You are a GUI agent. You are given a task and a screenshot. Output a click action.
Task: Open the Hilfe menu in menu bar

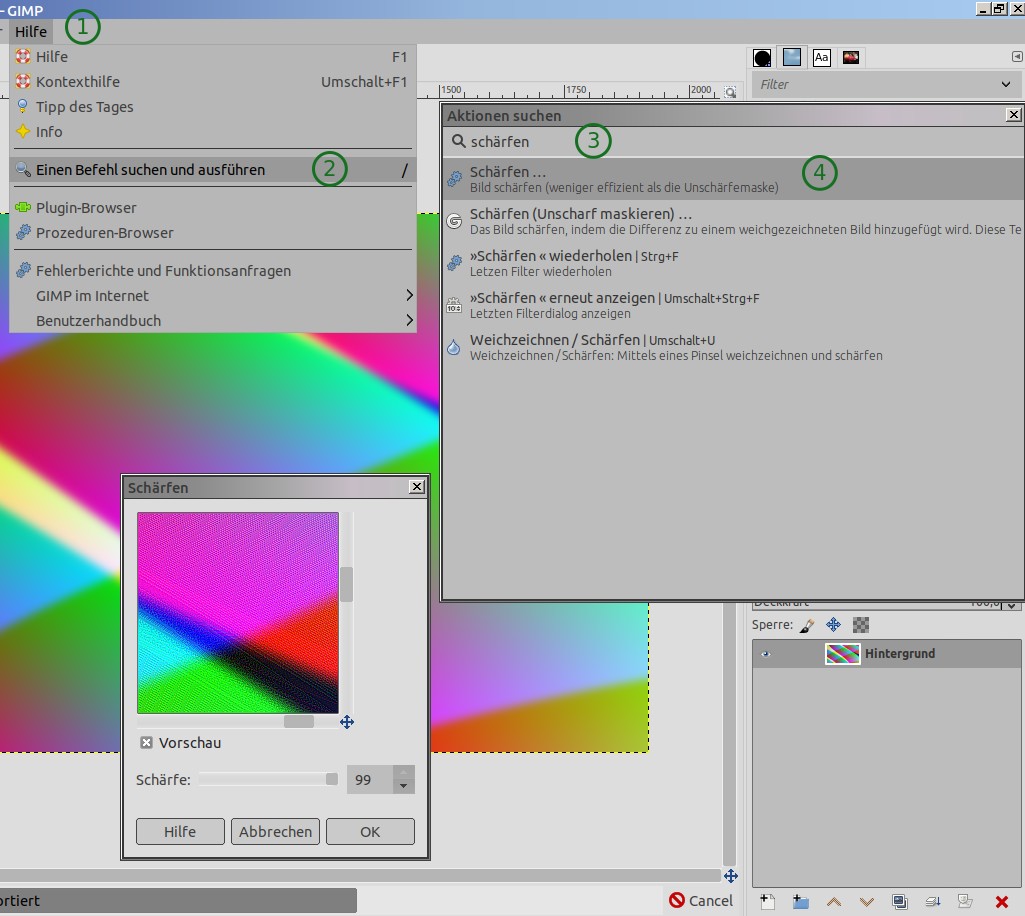pos(31,31)
